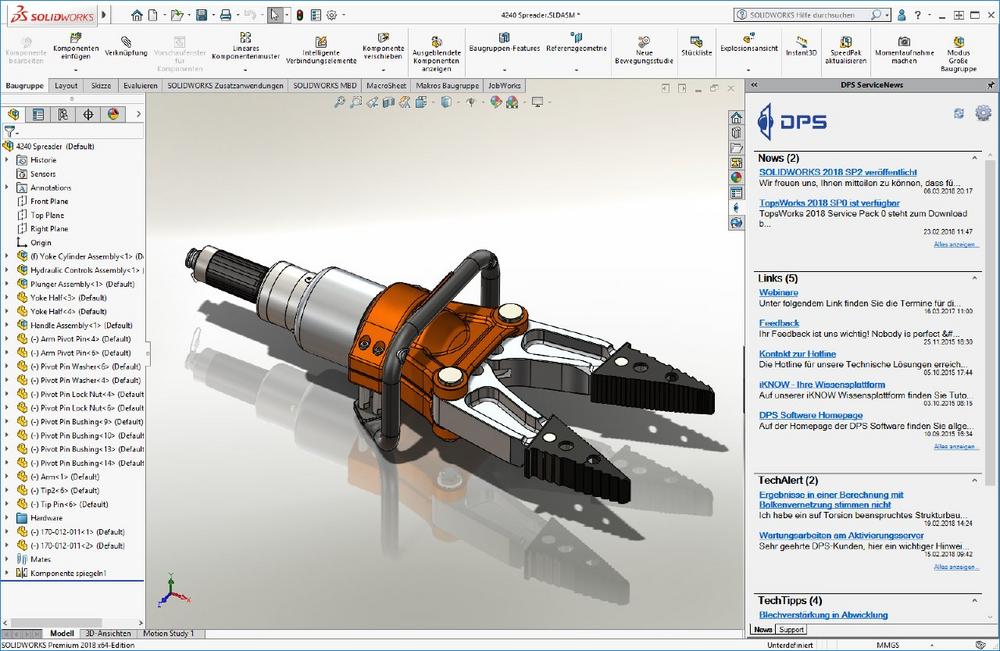Show Ausgeblendete Komponenten anzeigen
This screenshot has width=1000, height=651.
coord(436,54)
